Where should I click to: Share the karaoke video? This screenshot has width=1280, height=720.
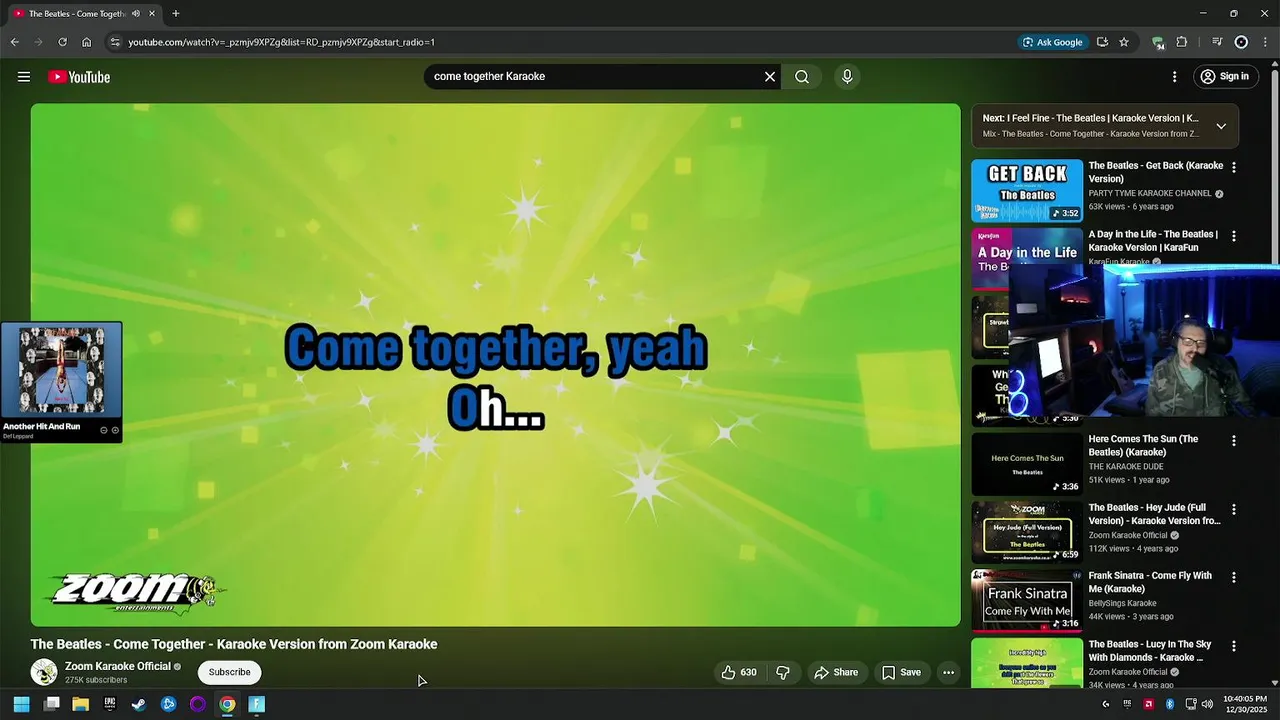coord(836,672)
